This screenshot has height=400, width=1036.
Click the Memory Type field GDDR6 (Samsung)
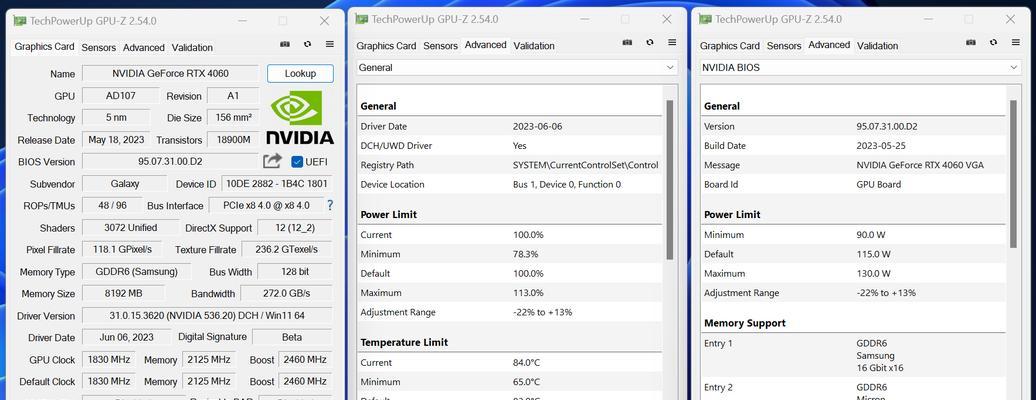click(x=136, y=272)
